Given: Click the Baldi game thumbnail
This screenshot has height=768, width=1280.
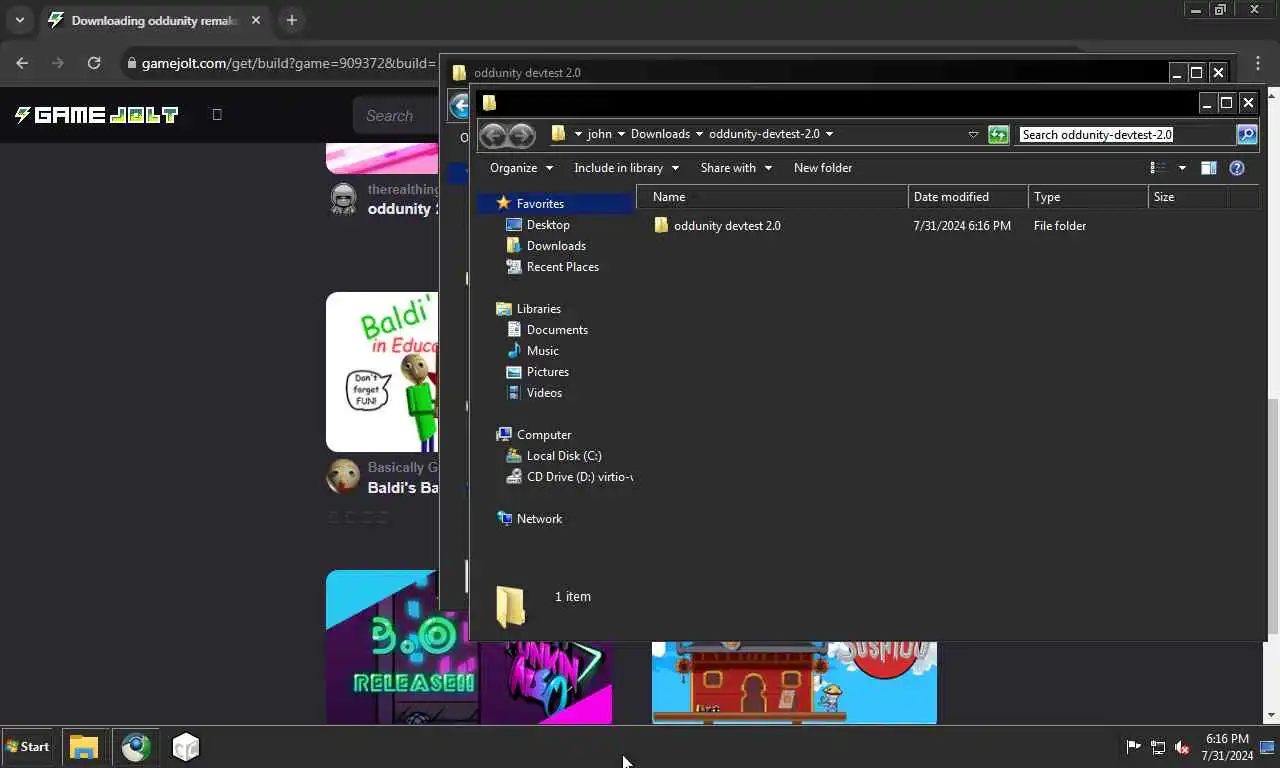Looking at the screenshot, I should click(382, 372).
